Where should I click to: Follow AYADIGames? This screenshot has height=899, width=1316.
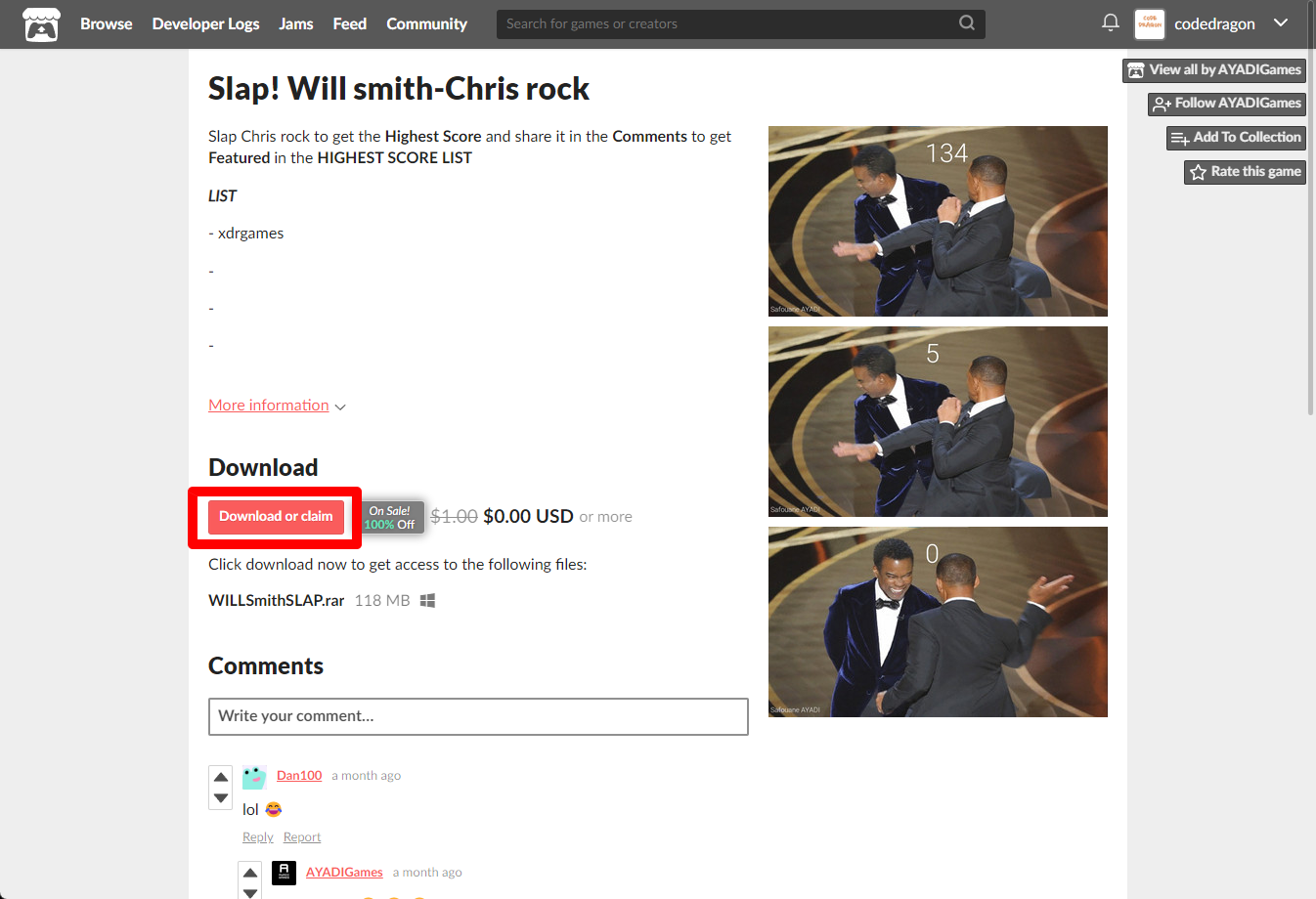(1227, 104)
